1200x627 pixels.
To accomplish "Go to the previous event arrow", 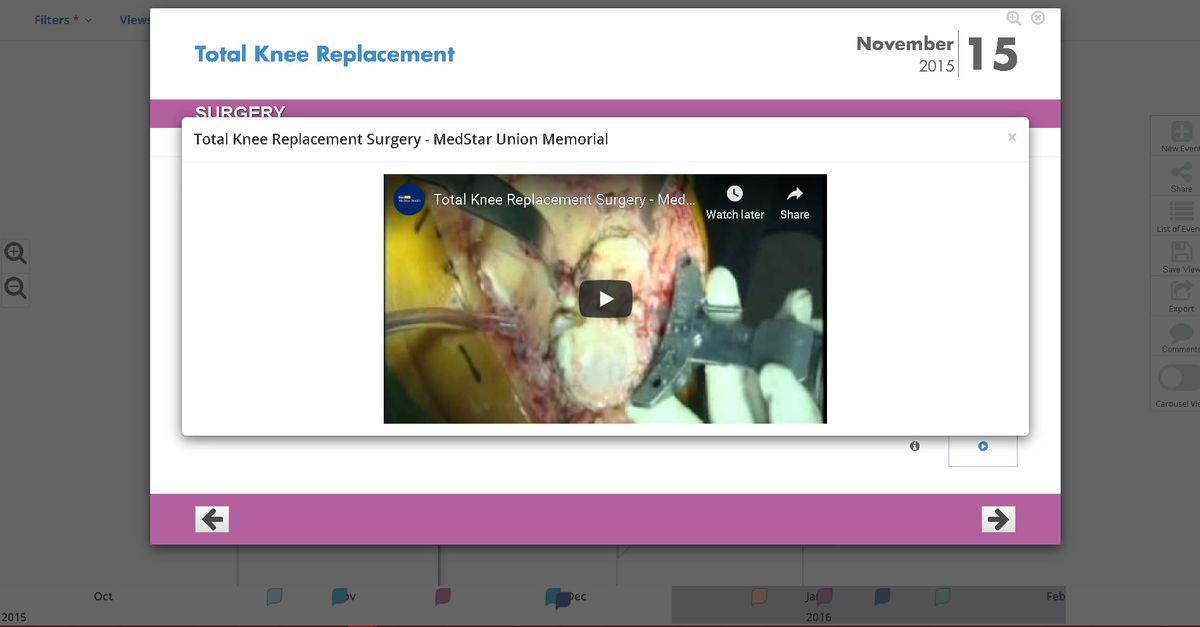I will 212,519.
